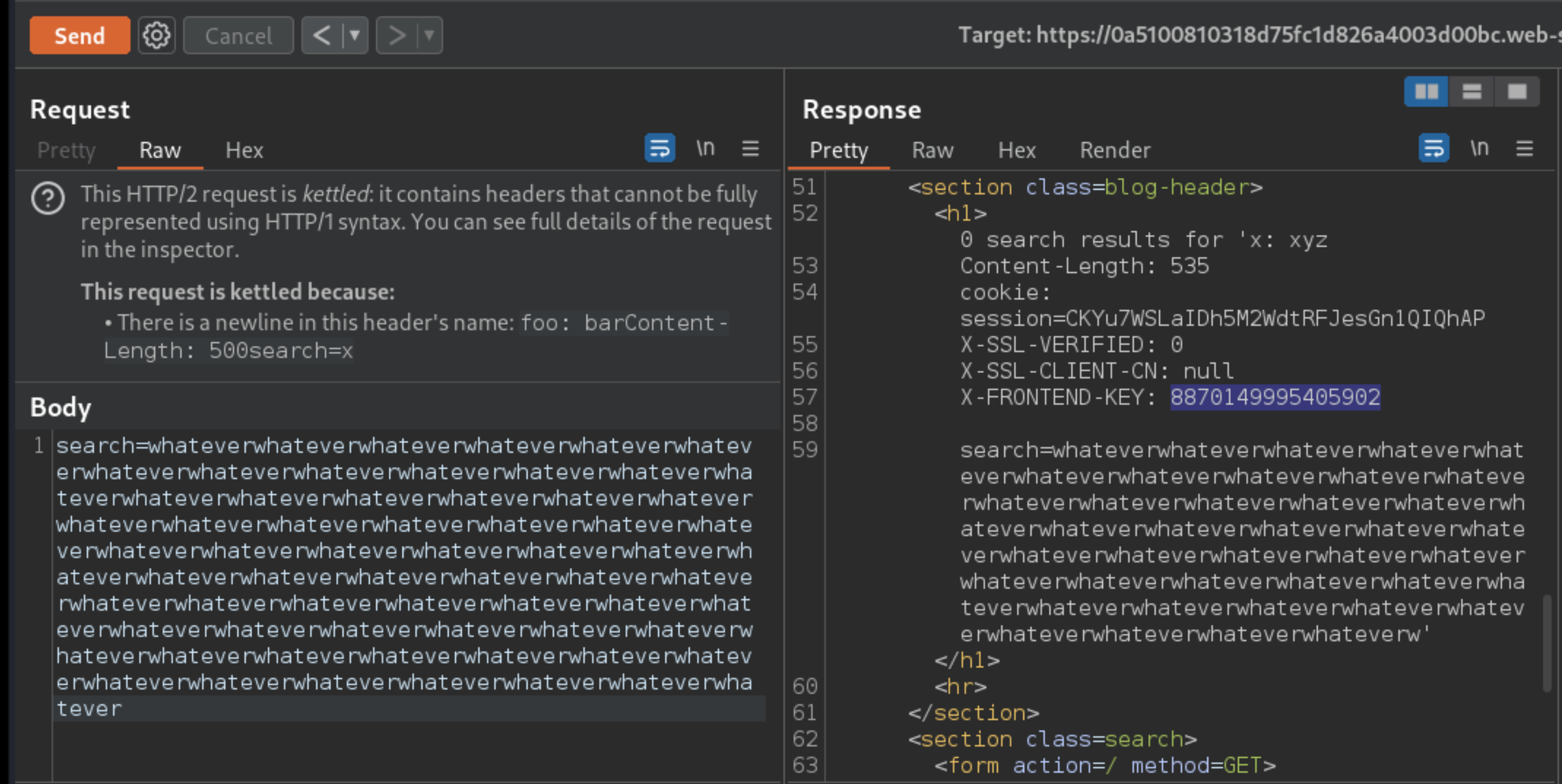
Task: Click the kettled request help question icon
Action: (x=48, y=199)
